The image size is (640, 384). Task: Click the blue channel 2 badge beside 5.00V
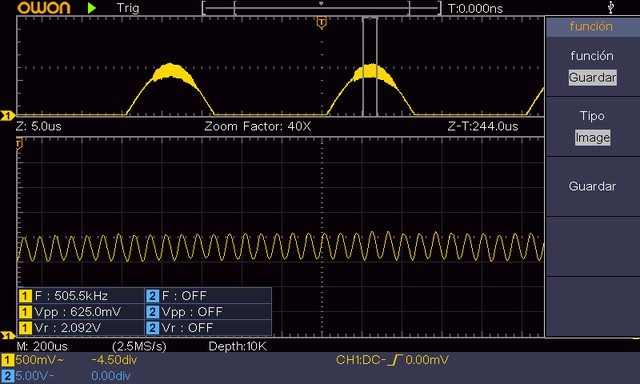click(x=7, y=376)
